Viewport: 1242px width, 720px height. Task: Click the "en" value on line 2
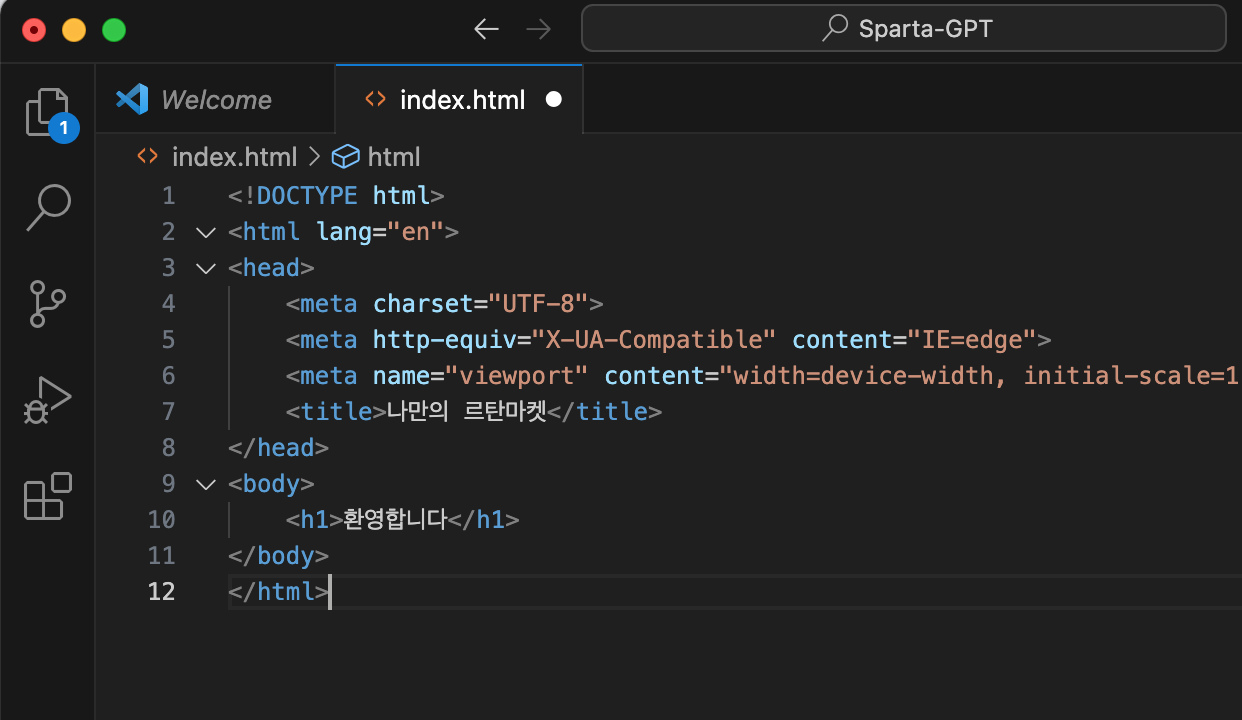(416, 232)
